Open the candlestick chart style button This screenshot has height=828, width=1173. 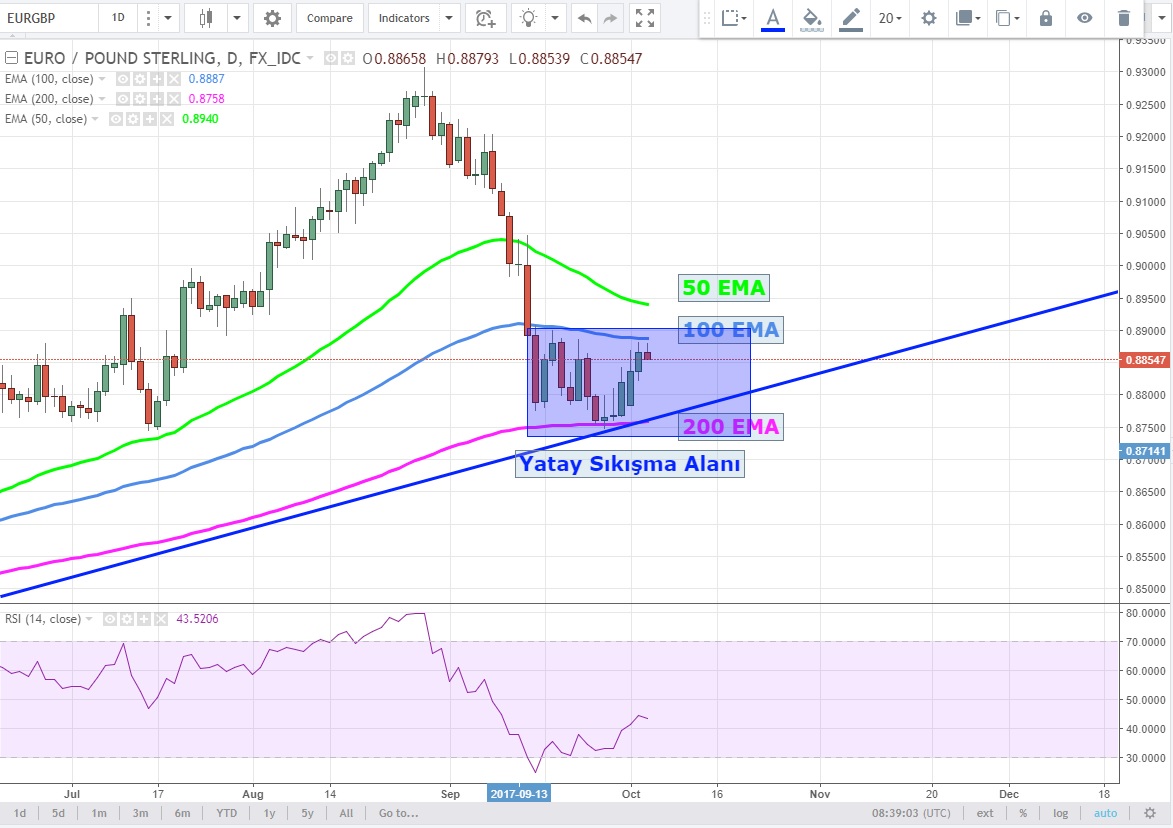click(x=207, y=18)
